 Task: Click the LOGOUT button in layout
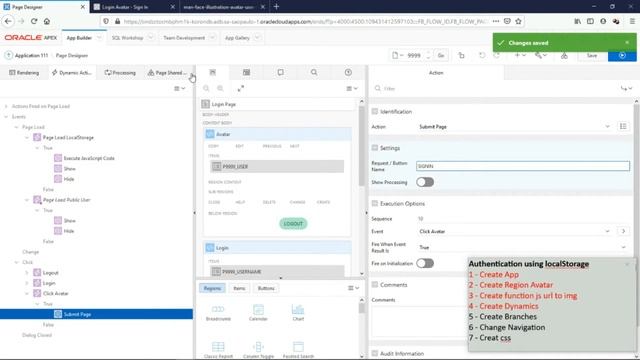(x=293, y=224)
